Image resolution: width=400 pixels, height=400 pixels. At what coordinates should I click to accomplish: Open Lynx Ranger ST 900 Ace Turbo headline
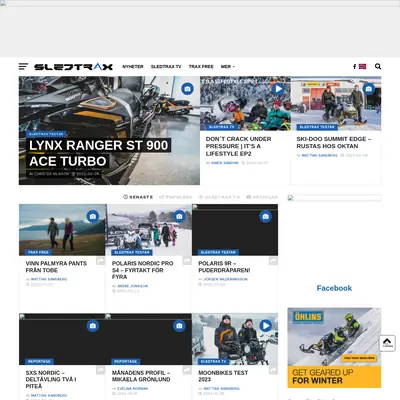[99, 153]
